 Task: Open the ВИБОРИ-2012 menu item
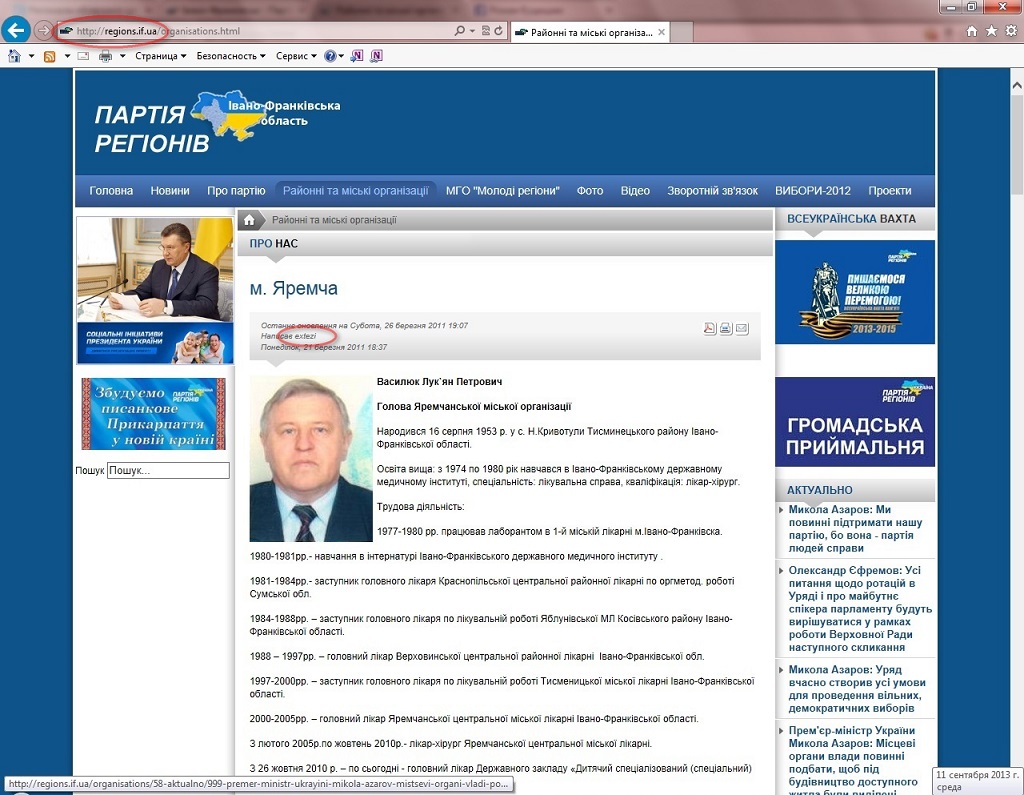click(813, 191)
